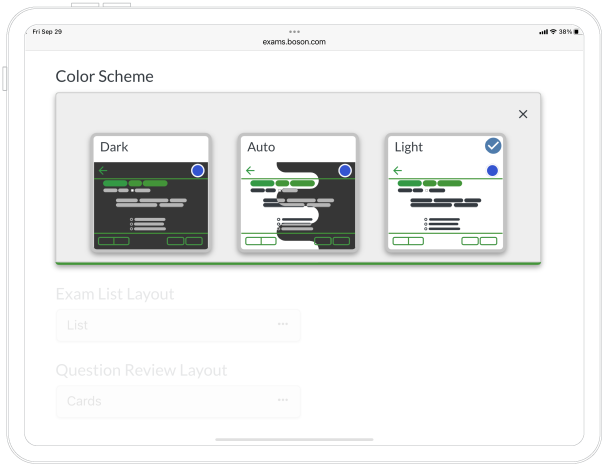Click the green back arrow in Auto preview
This screenshot has height=465, width=605.
click(x=250, y=171)
